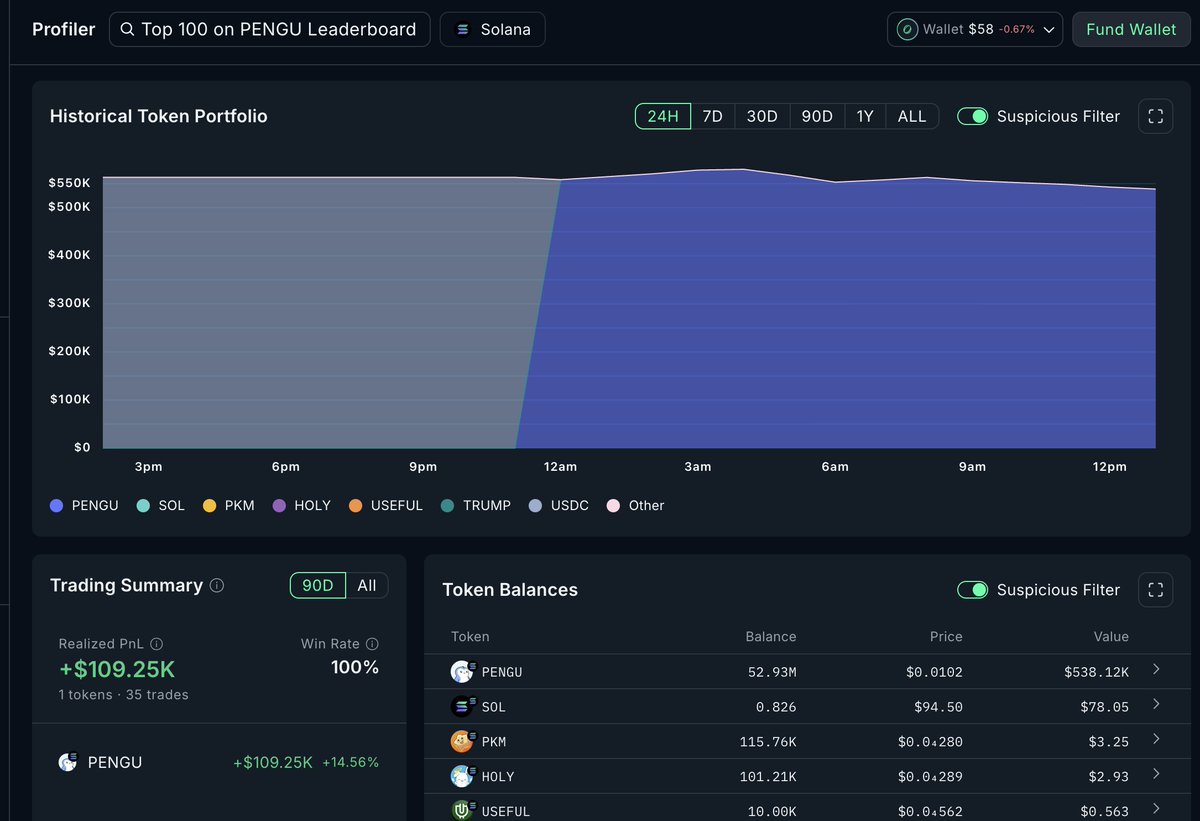Toggle SOL series in chart legend
This screenshot has width=1200, height=821.
pyautogui.click(x=160, y=506)
